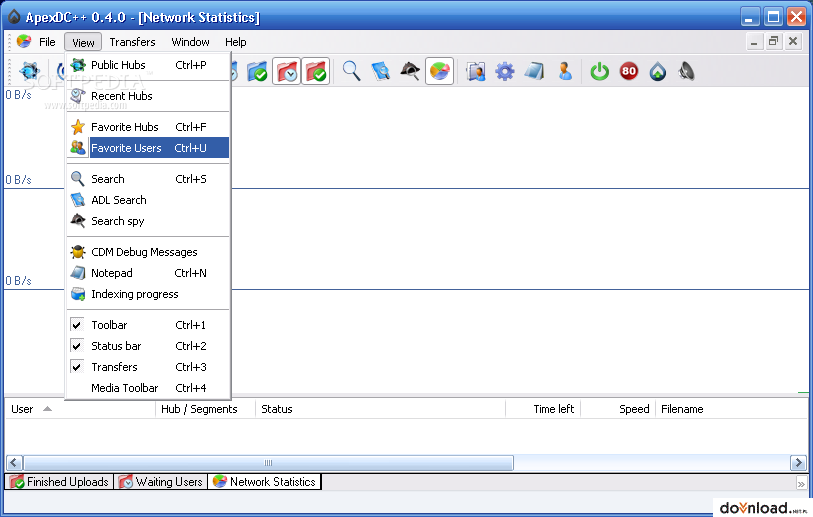Screen dimensions: 813x517
Task: Choose Notepad in the View menu
Action: point(148,273)
